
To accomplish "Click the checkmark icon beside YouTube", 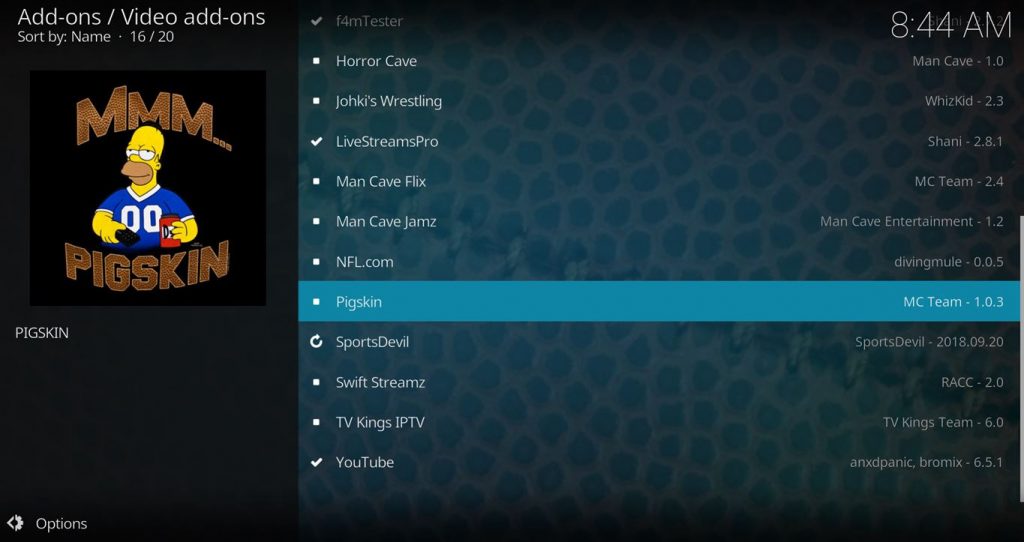I will (317, 462).
